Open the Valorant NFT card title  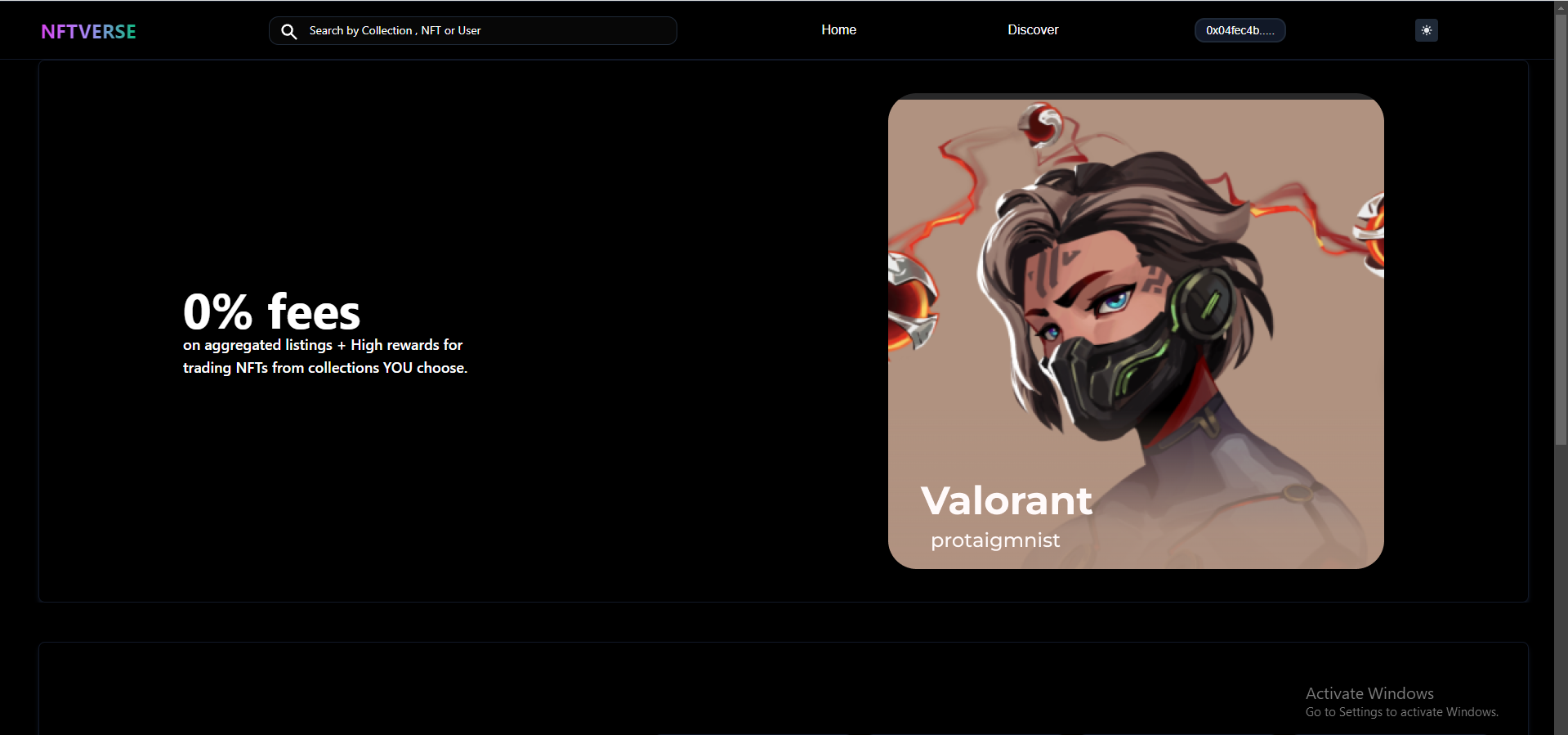click(1006, 500)
